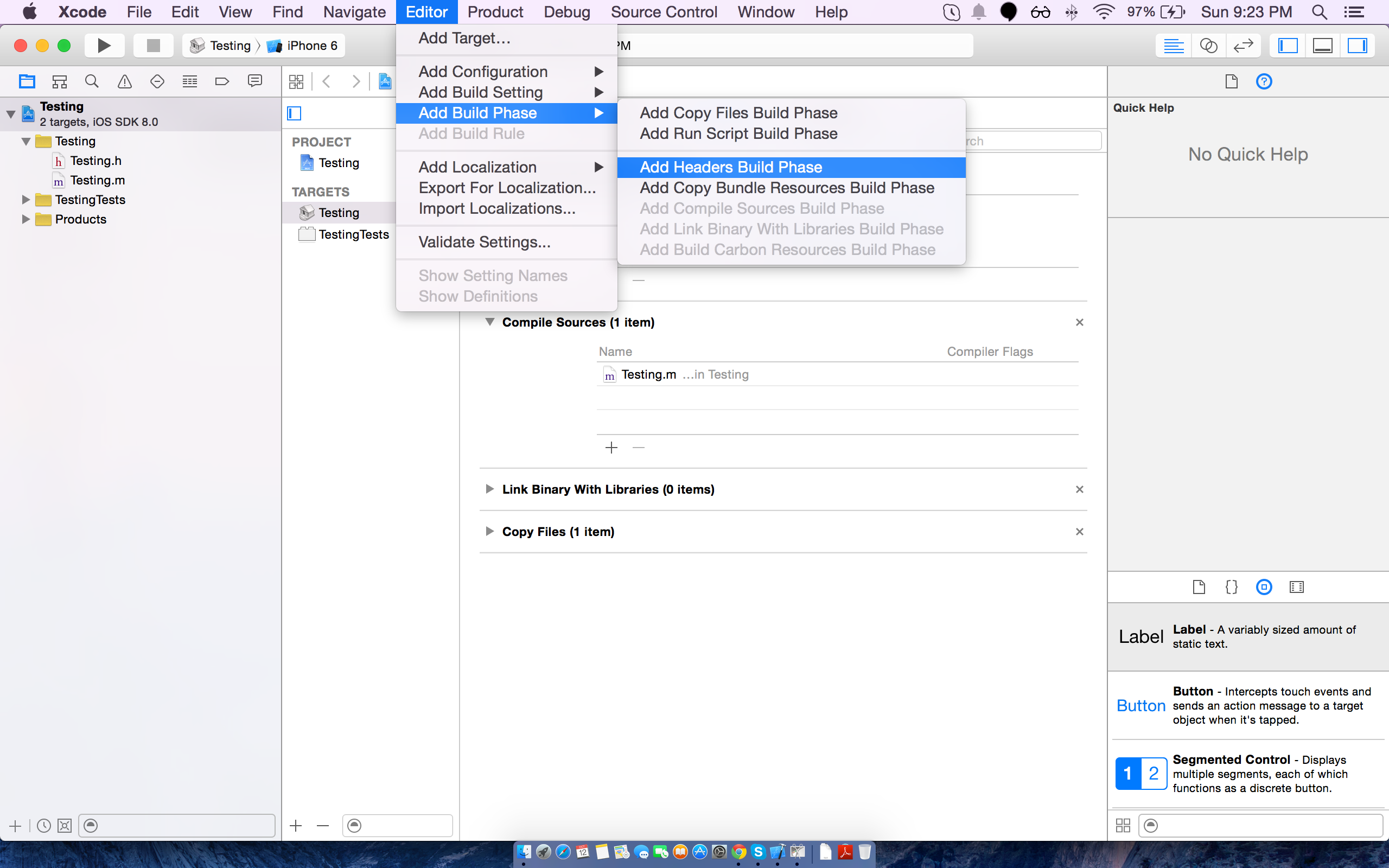Expand the Copy Files build phase
Screen dimensions: 1389x868
coord(489,532)
